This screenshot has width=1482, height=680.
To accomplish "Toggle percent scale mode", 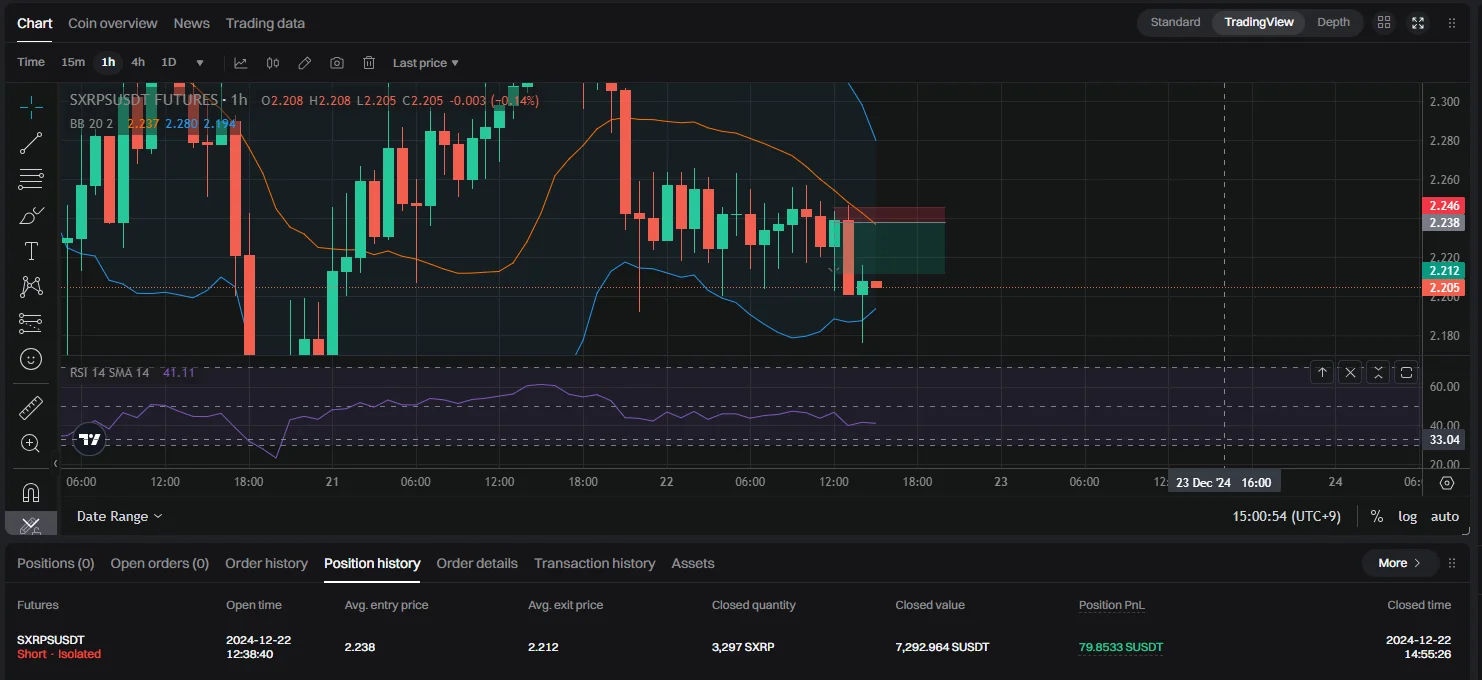I will click(1377, 516).
